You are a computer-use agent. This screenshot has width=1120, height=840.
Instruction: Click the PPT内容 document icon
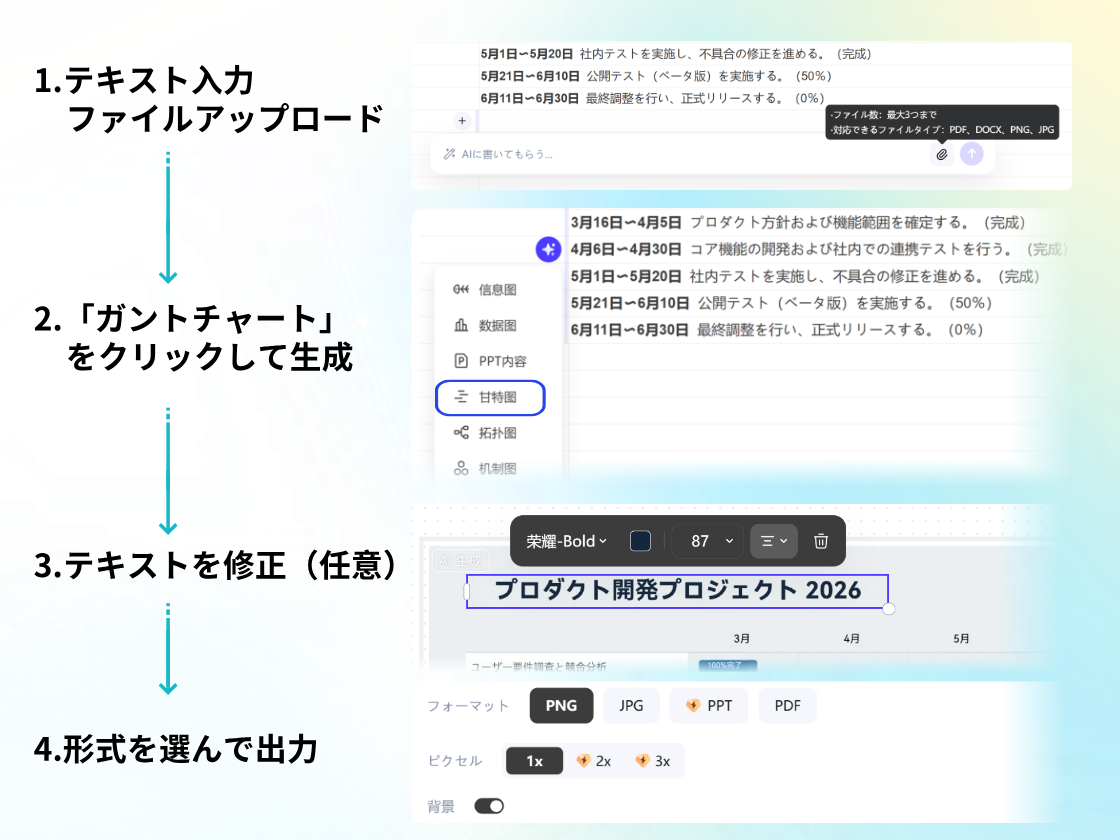(462, 360)
